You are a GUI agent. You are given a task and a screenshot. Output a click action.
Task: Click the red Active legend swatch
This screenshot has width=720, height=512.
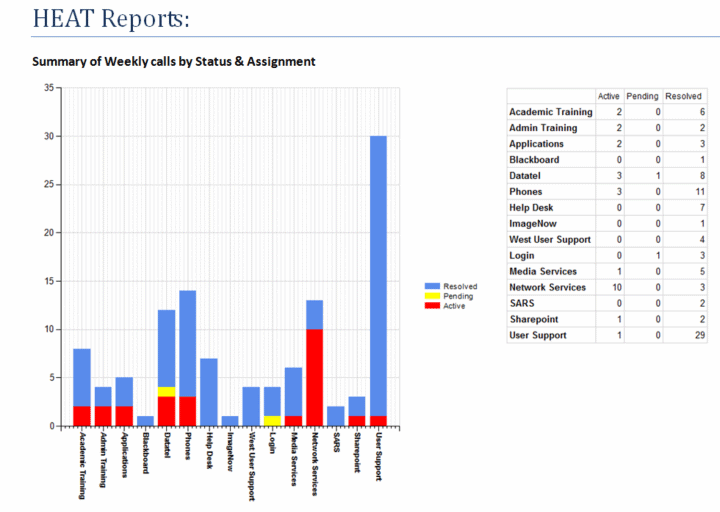(434, 305)
